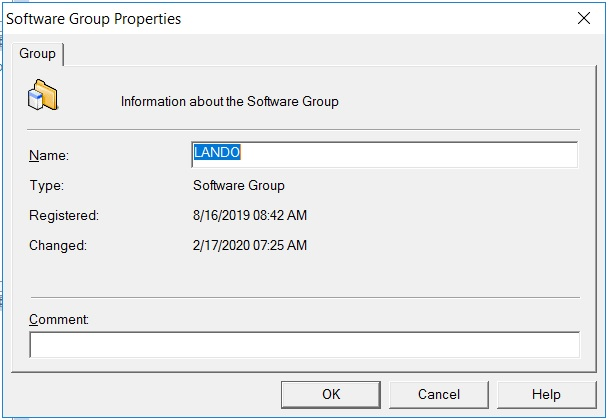Click the Registered: label
609x420 pixels.
pos(64,215)
